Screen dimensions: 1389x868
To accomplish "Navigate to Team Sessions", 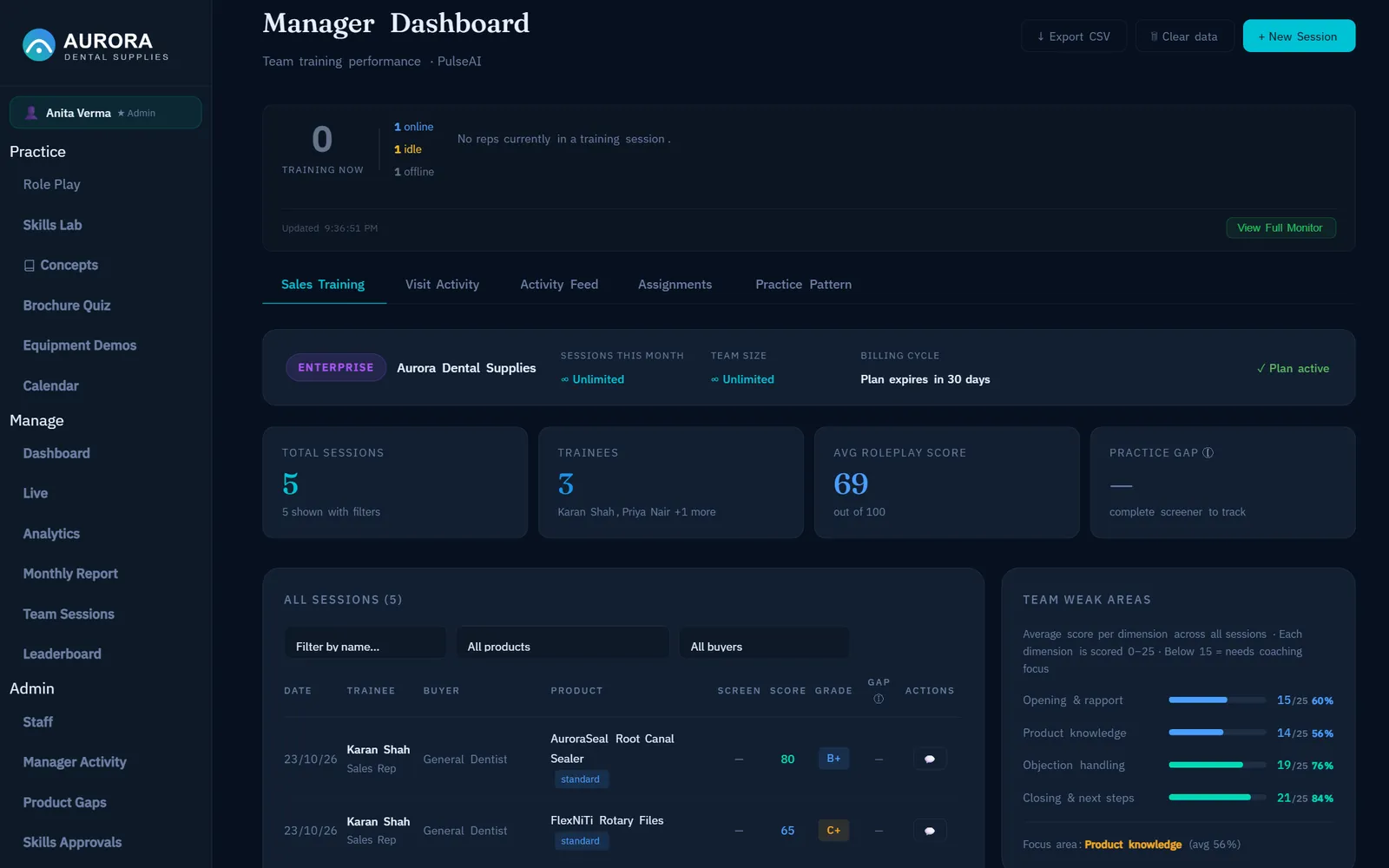I will pos(69,615).
